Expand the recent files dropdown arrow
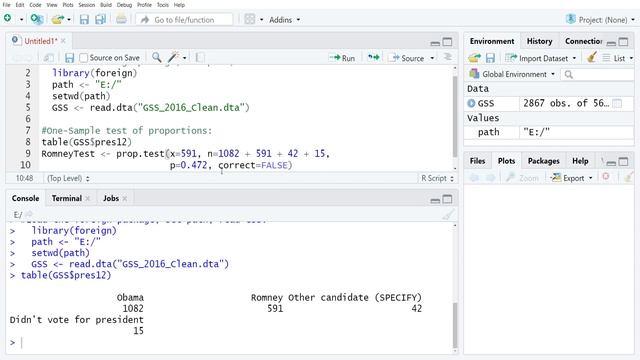The width and height of the screenshot is (640, 360). [x=69, y=20]
